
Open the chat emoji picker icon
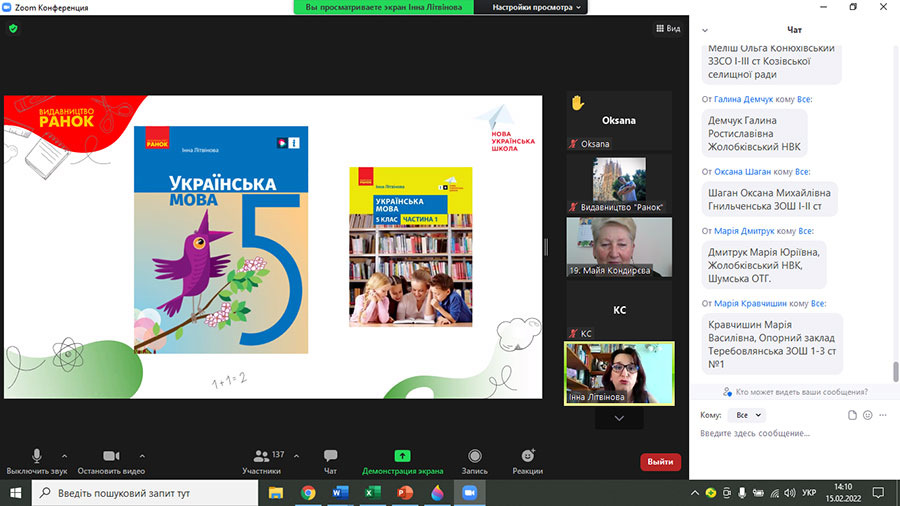(867, 415)
